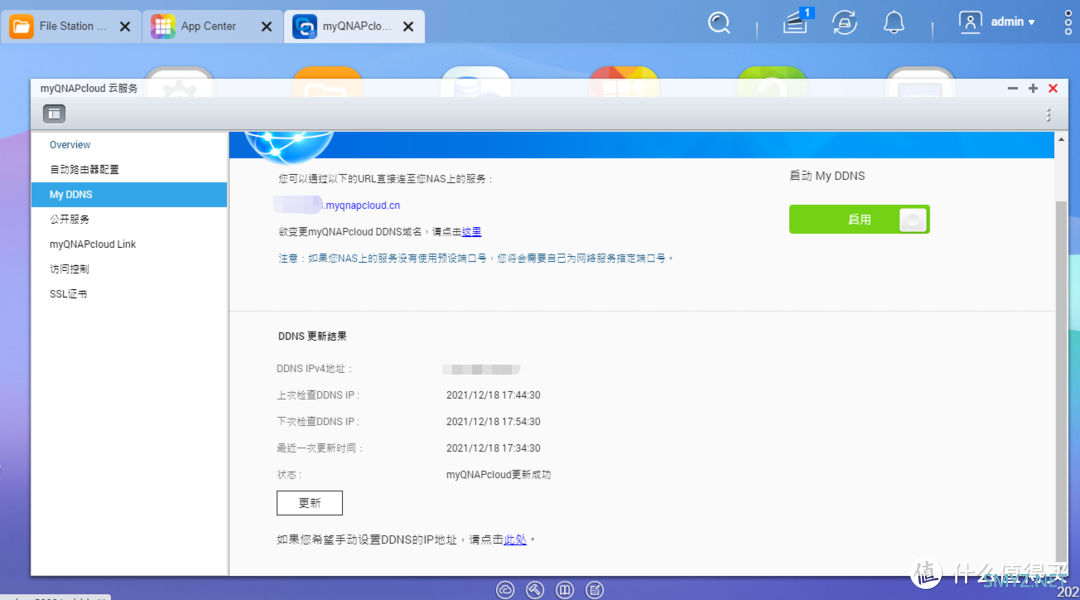
Task: Open the external devices icon
Action: (x=844, y=23)
